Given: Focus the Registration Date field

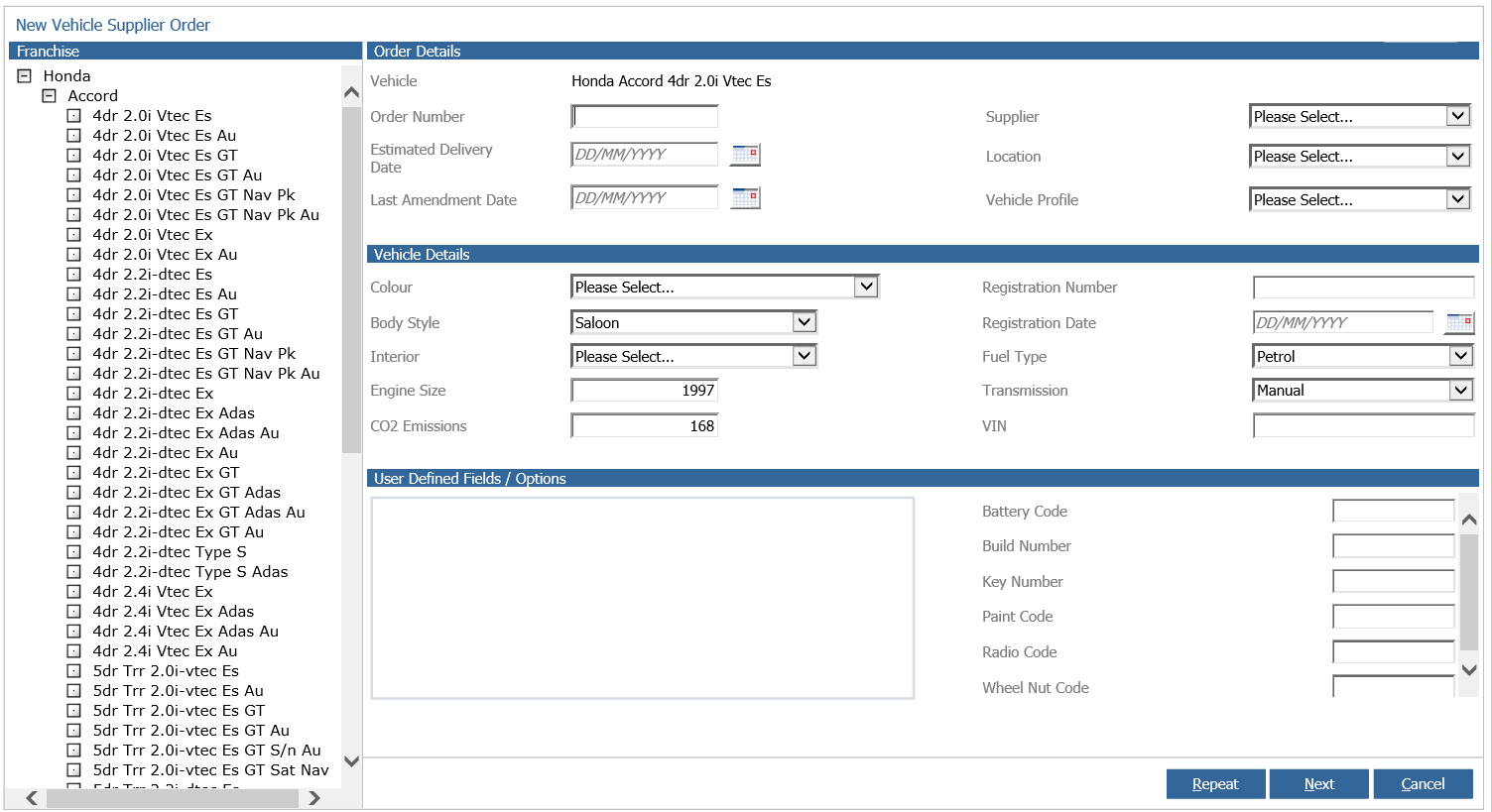Looking at the screenshot, I should tap(1343, 322).
